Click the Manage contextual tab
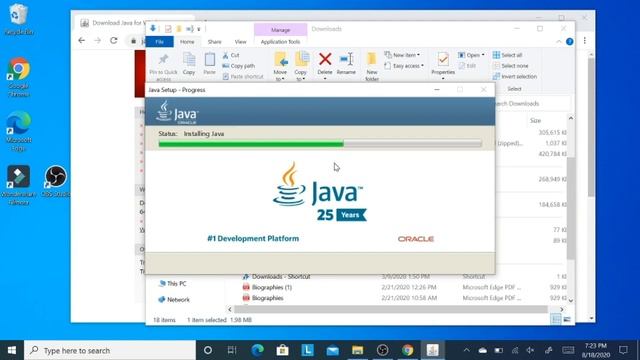Image resolution: width=640 pixels, height=360 pixels. (x=280, y=30)
